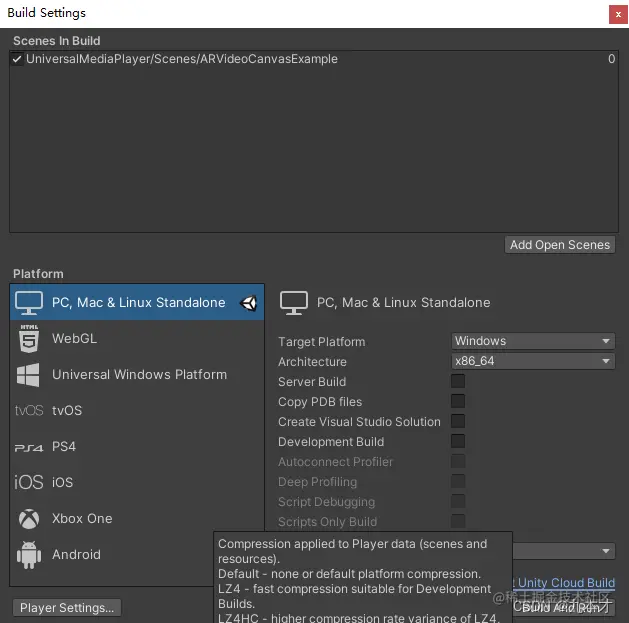Click the Server Build label
This screenshot has height=623, width=629.
pyautogui.click(x=312, y=382)
